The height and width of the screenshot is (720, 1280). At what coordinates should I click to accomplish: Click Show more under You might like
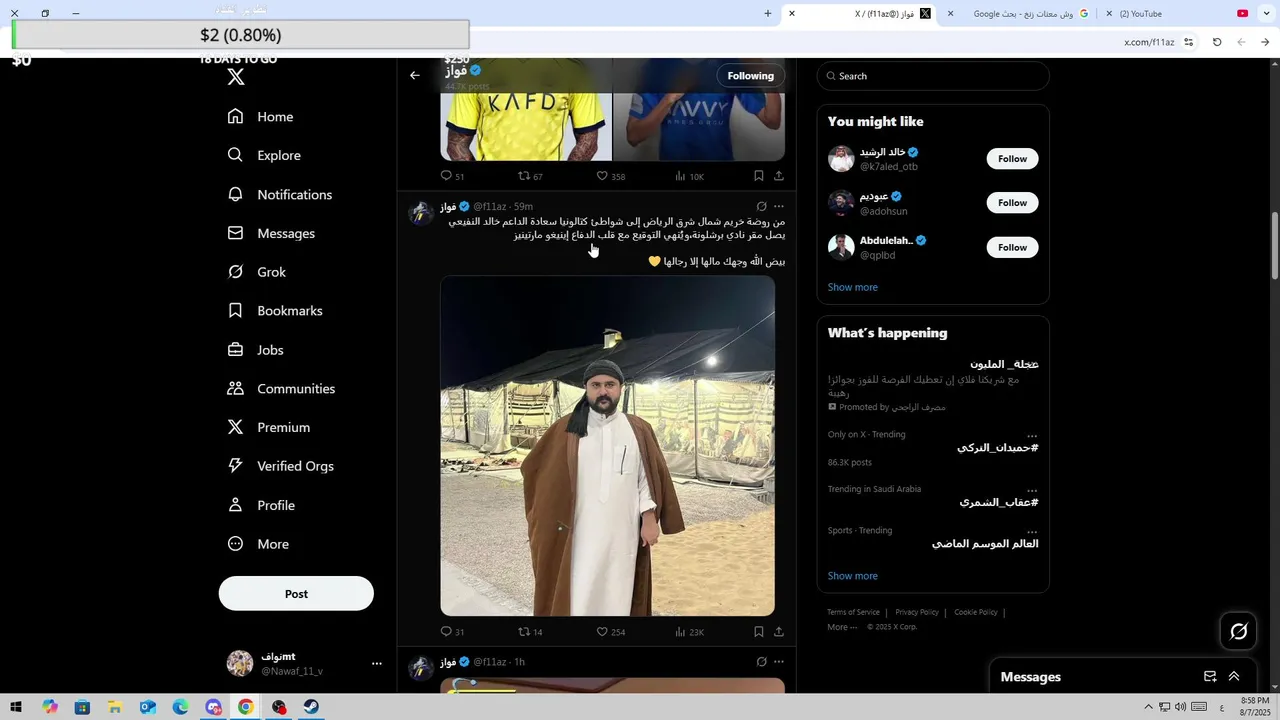[x=853, y=287]
